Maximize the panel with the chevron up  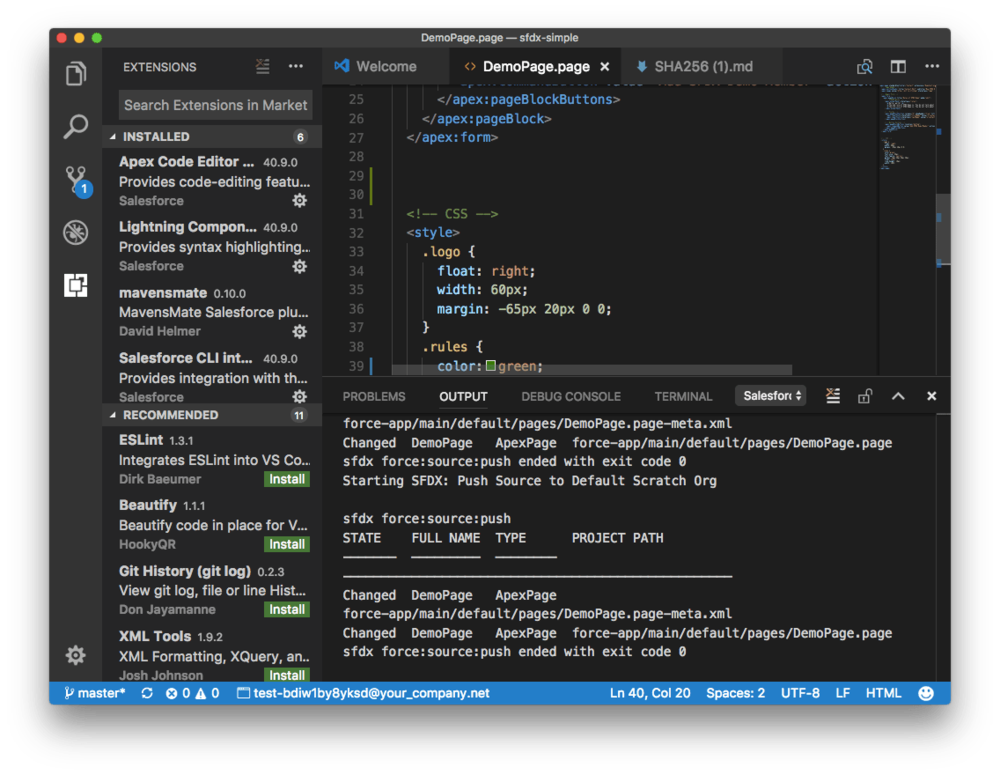898,396
